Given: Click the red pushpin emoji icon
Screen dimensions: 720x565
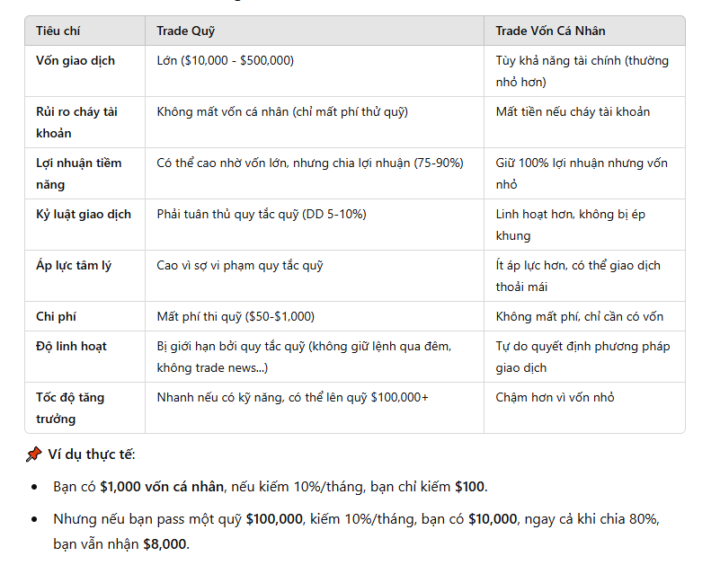Looking at the screenshot, I should [x=33, y=455].
